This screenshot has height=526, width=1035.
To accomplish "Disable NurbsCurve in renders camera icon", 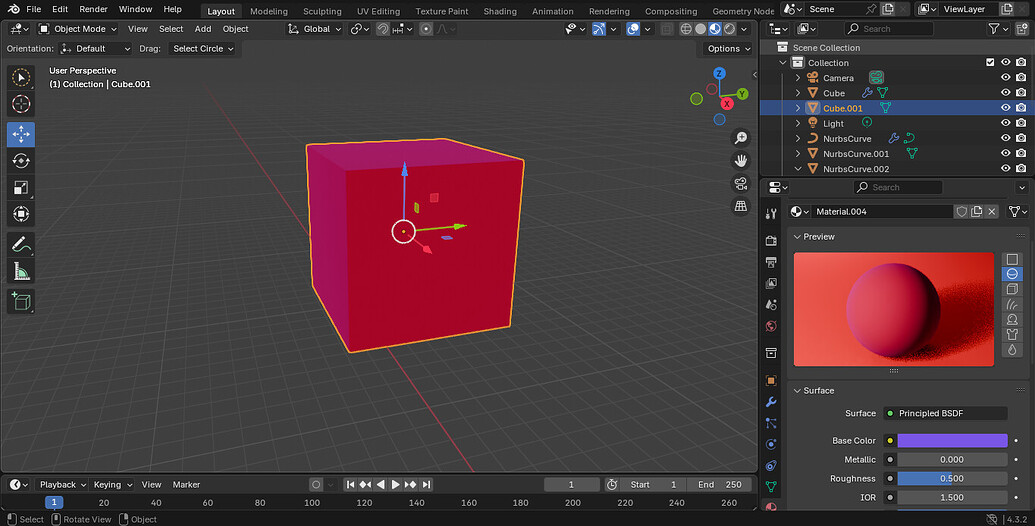I will (1021, 139).
